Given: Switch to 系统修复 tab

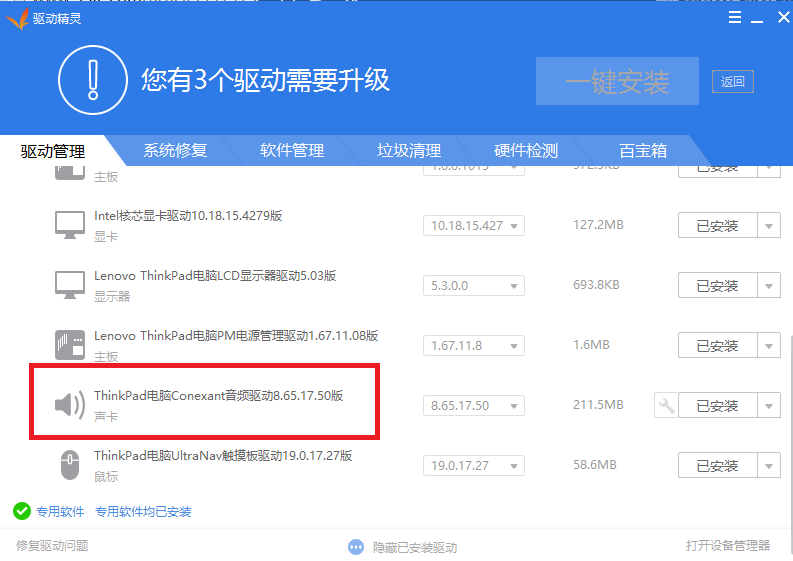Looking at the screenshot, I should (x=175, y=150).
